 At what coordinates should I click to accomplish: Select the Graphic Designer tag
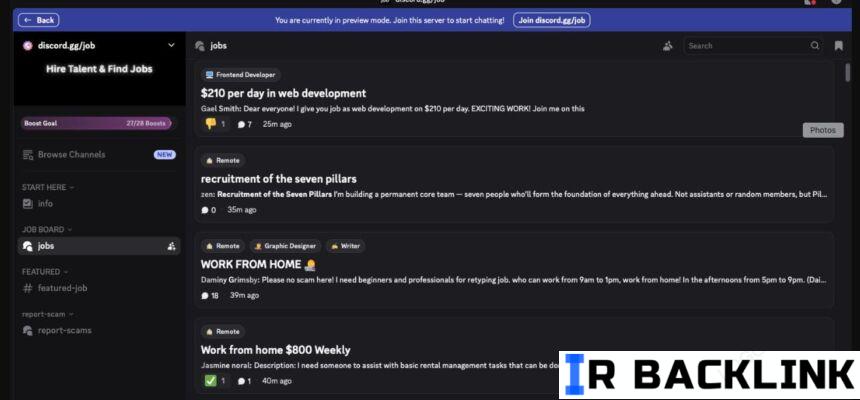pyautogui.click(x=285, y=246)
